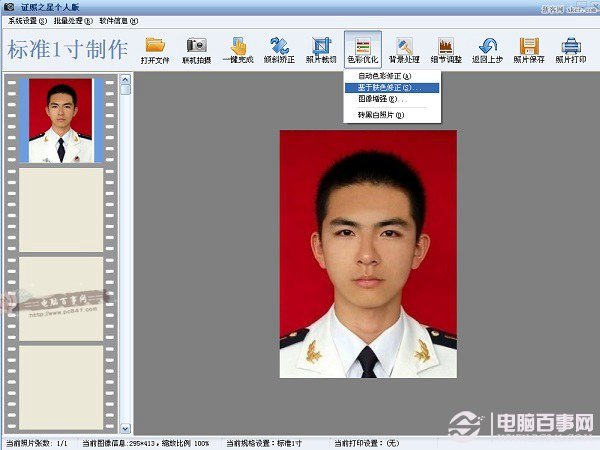Viewport: 600px width, 450px height.
Task: Select the first photo thumbnail in filmstrip
Action: (61, 121)
